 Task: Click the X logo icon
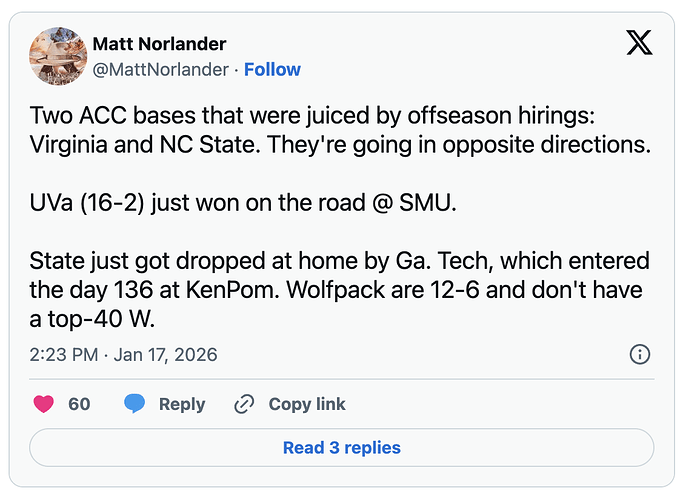pyautogui.click(x=638, y=43)
